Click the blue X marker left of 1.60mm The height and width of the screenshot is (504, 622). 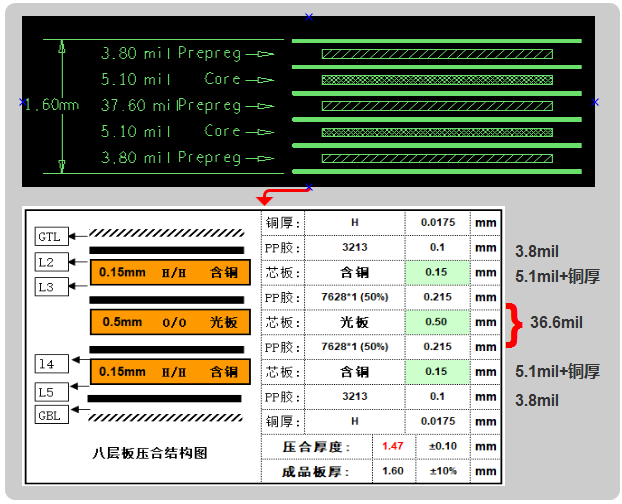click(23, 102)
